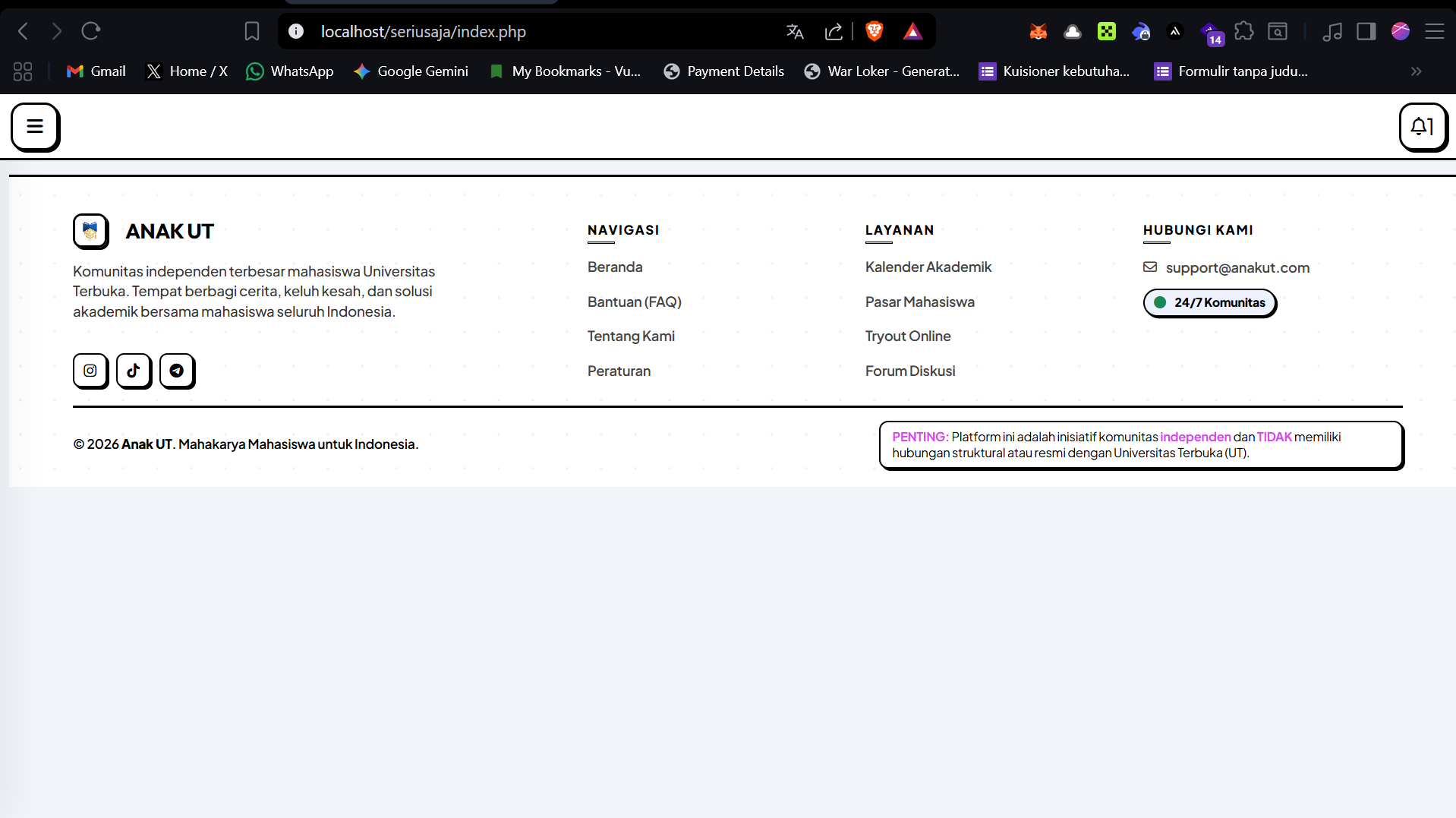Click the address bar URL
The width and height of the screenshot is (1456, 818).
pos(424,31)
